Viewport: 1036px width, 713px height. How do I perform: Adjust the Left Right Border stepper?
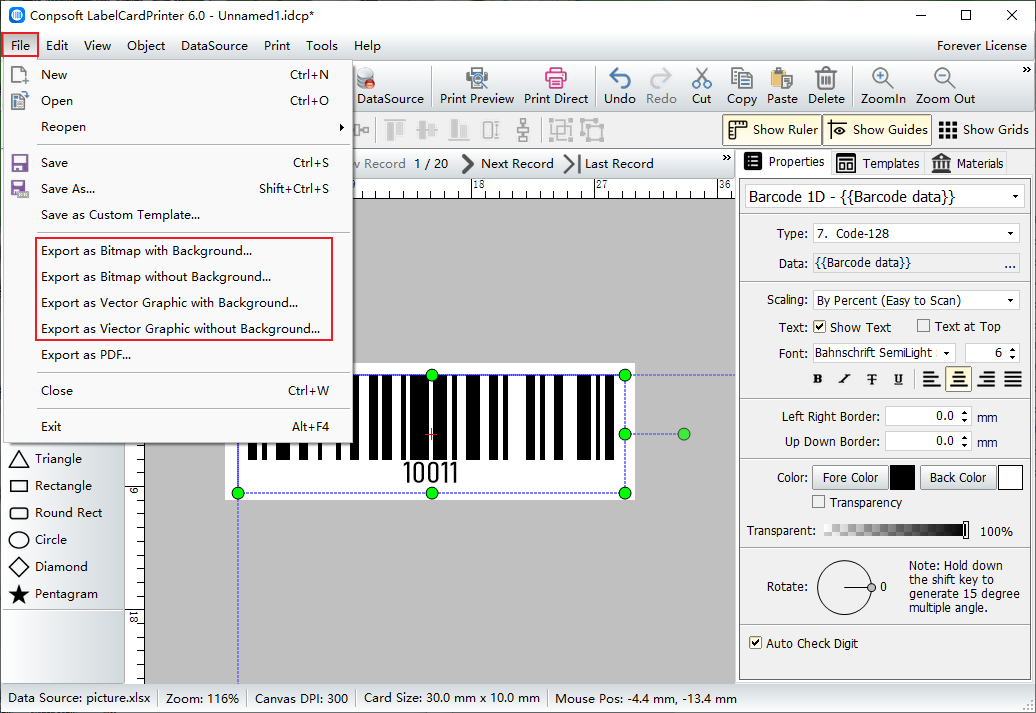965,416
